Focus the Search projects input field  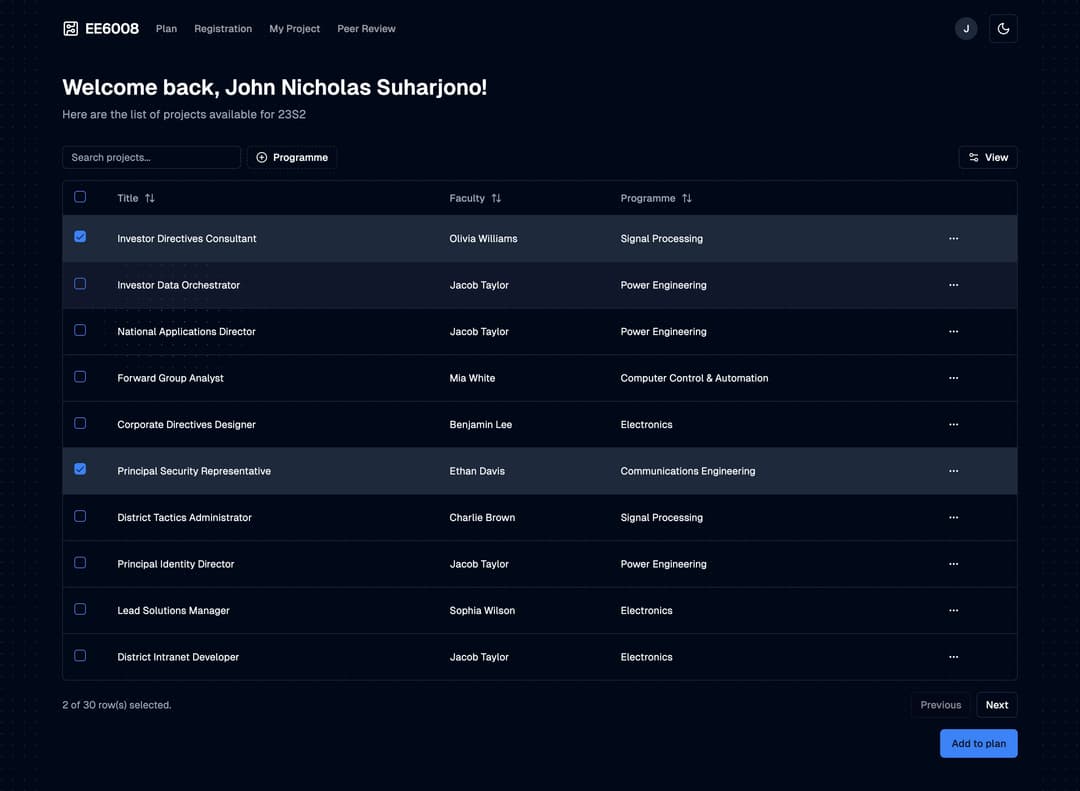coord(151,157)
